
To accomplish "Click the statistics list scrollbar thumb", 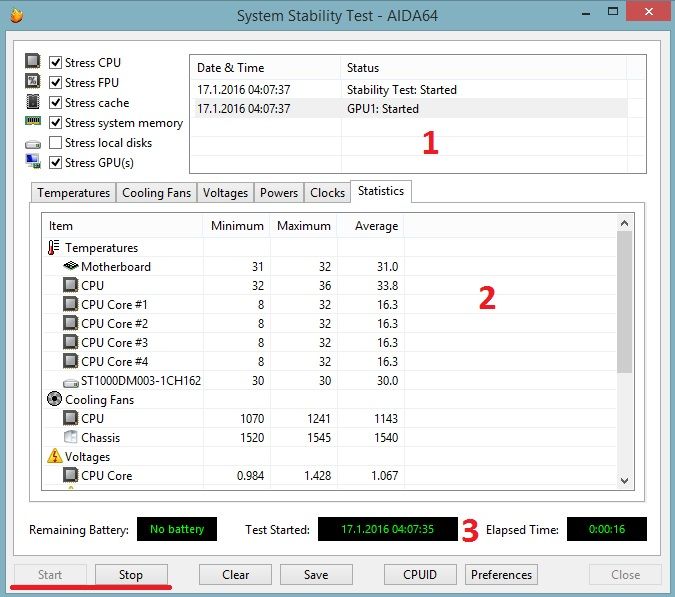I will 624,302.
